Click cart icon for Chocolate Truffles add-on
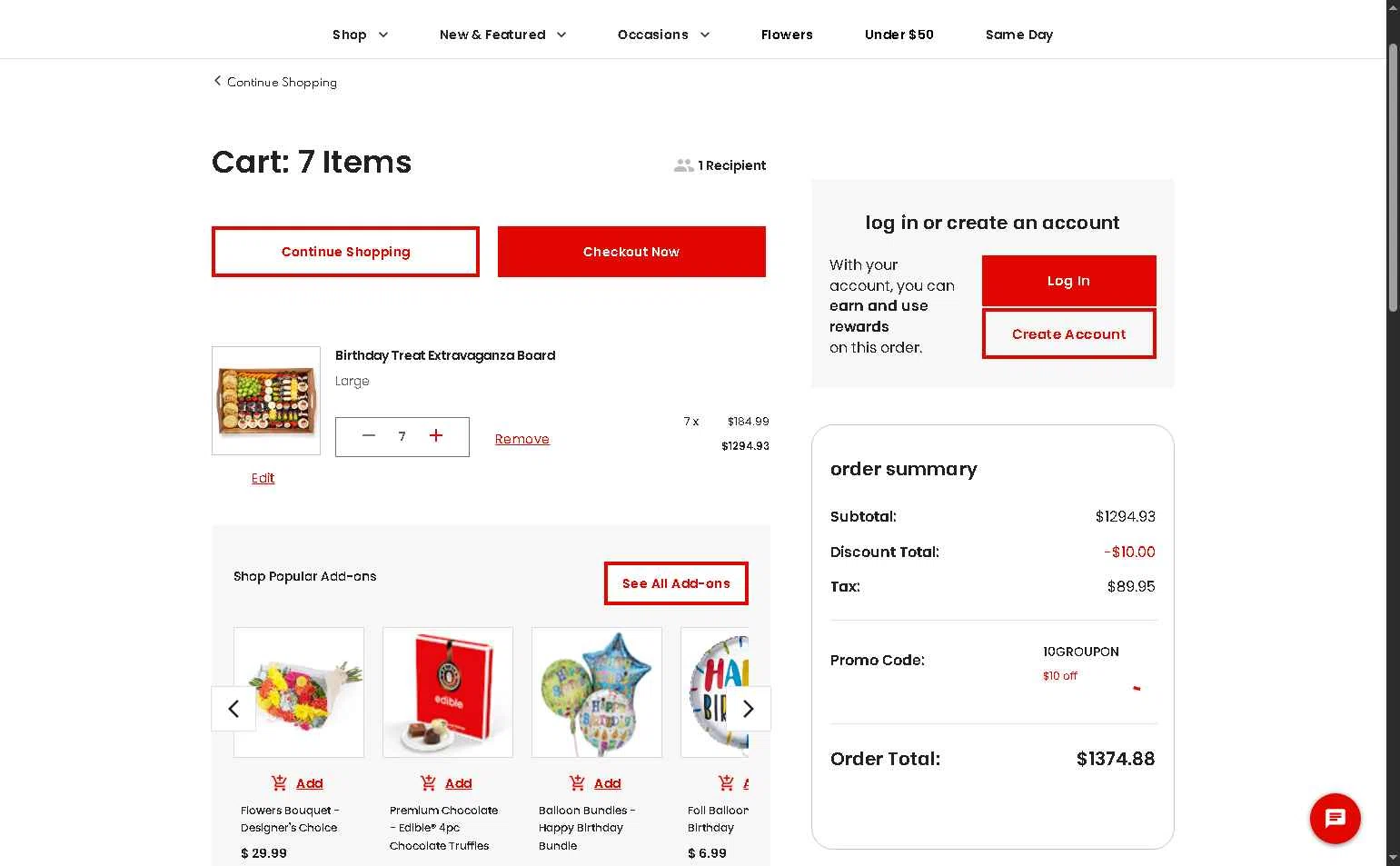1400x866 pixels. pyautogui.click(x=428, y=783)
